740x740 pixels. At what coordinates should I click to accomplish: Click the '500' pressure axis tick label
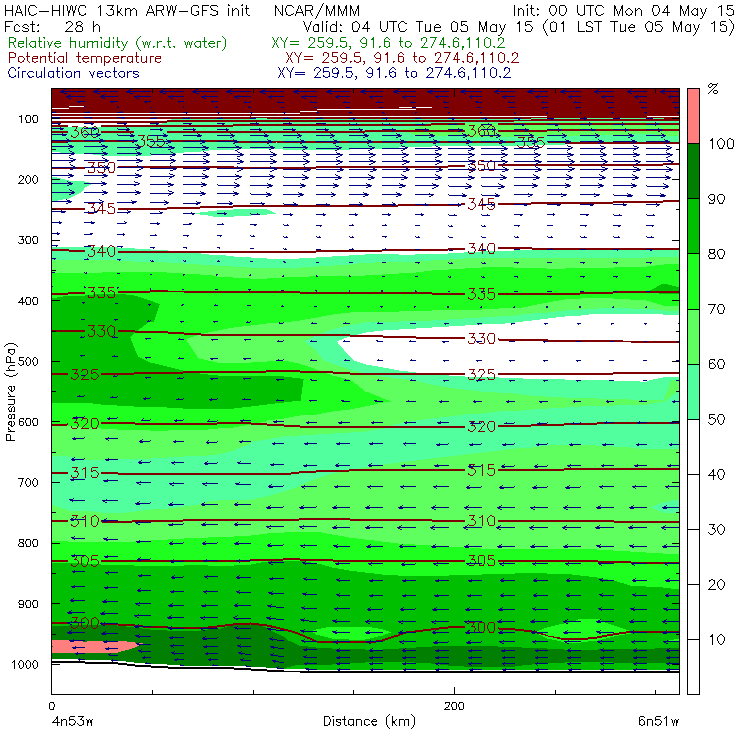(28, 361)
